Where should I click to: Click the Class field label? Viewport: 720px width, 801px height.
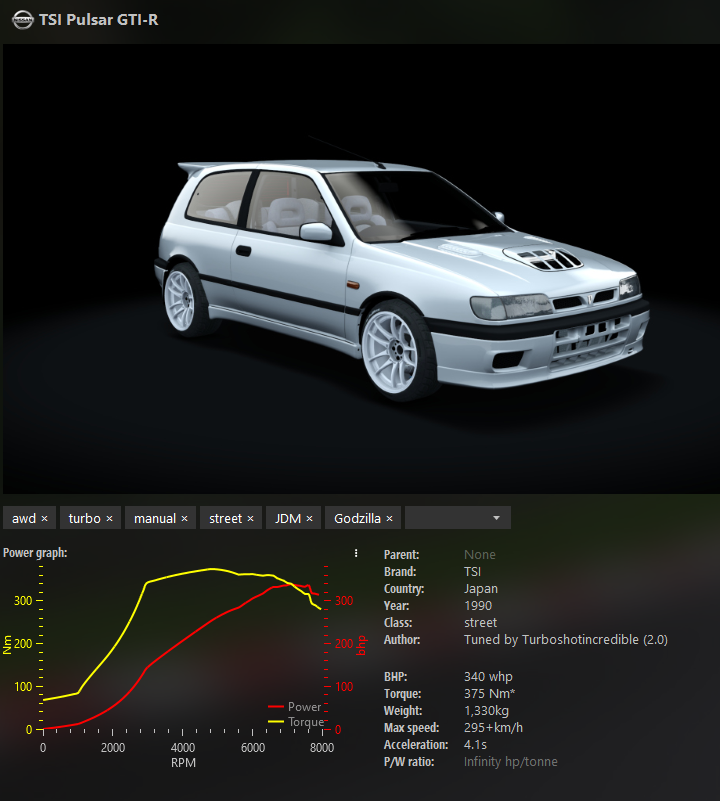pyautogui.click(x=398, y=623)
